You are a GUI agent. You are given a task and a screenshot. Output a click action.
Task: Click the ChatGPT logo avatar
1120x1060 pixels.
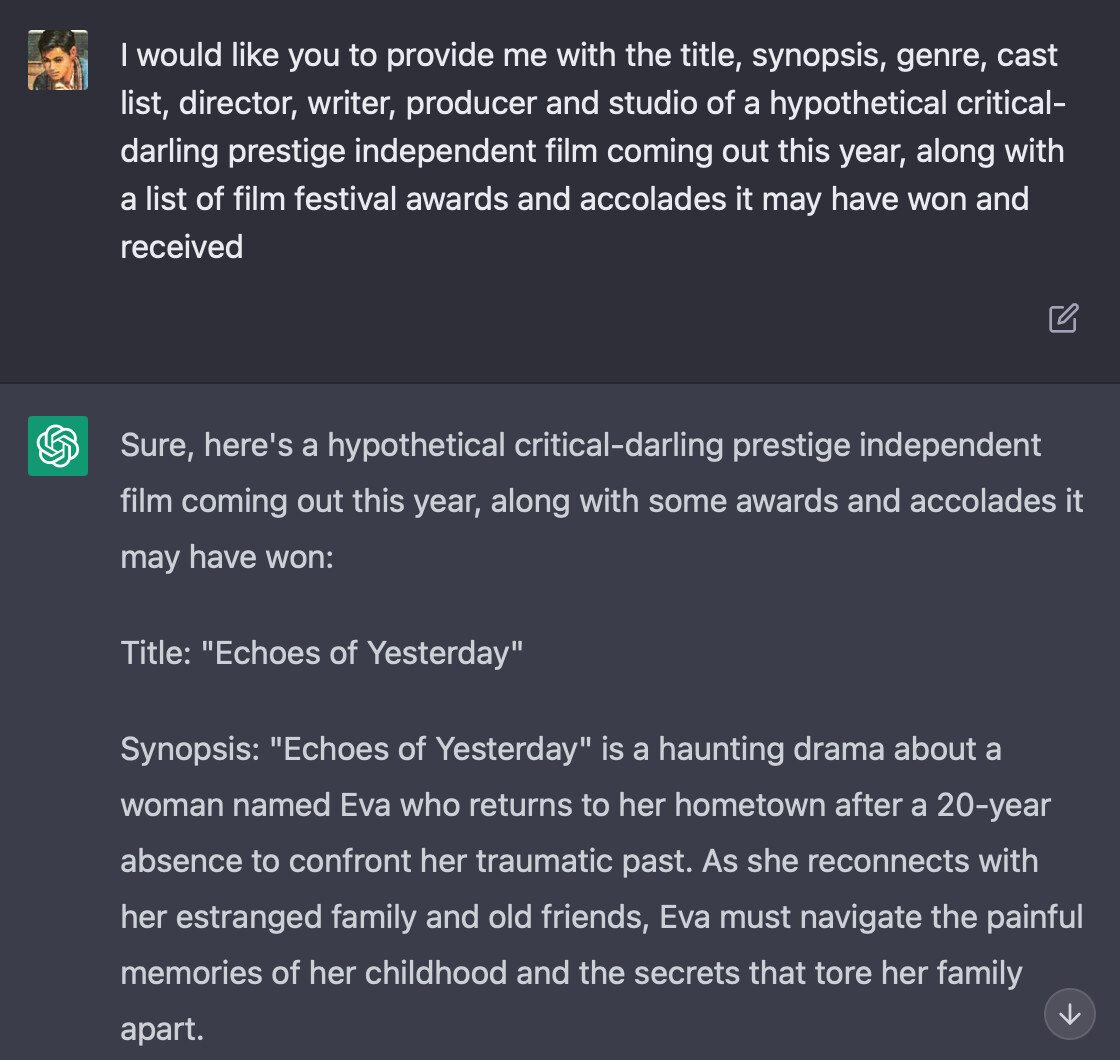coord(58,446)
